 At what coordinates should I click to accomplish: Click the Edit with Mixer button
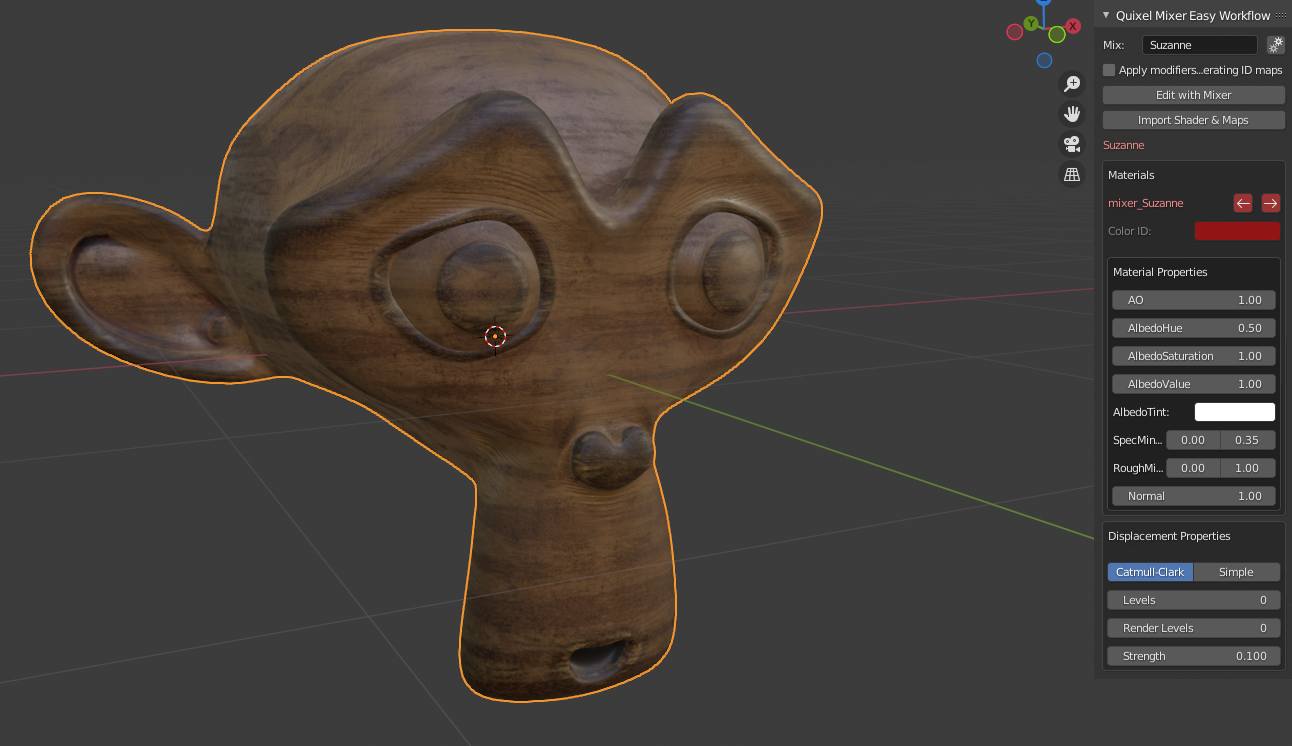(1194, 95)
